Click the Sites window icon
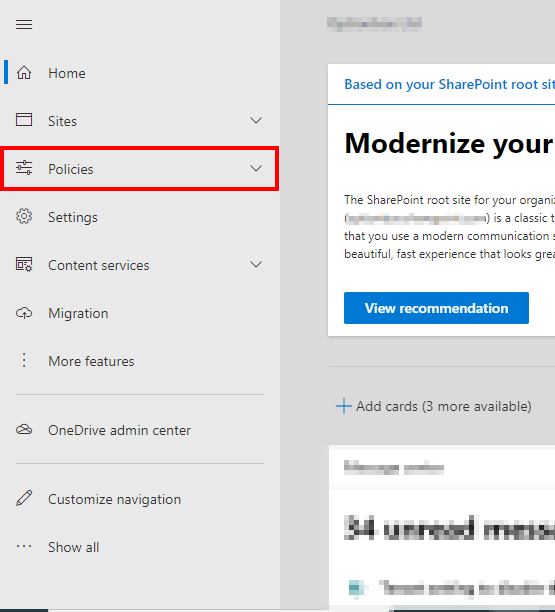Viewport: 555px width, 612px height. [x=24, y=120]
